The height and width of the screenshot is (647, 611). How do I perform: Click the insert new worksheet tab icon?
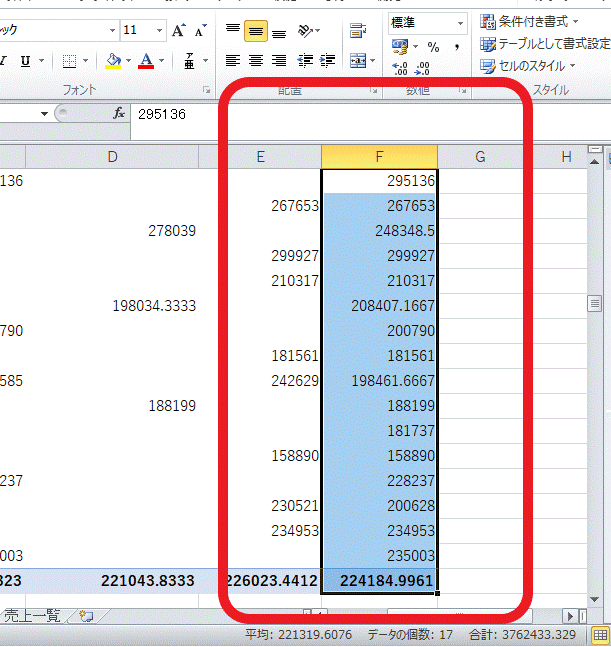[86, 616]
